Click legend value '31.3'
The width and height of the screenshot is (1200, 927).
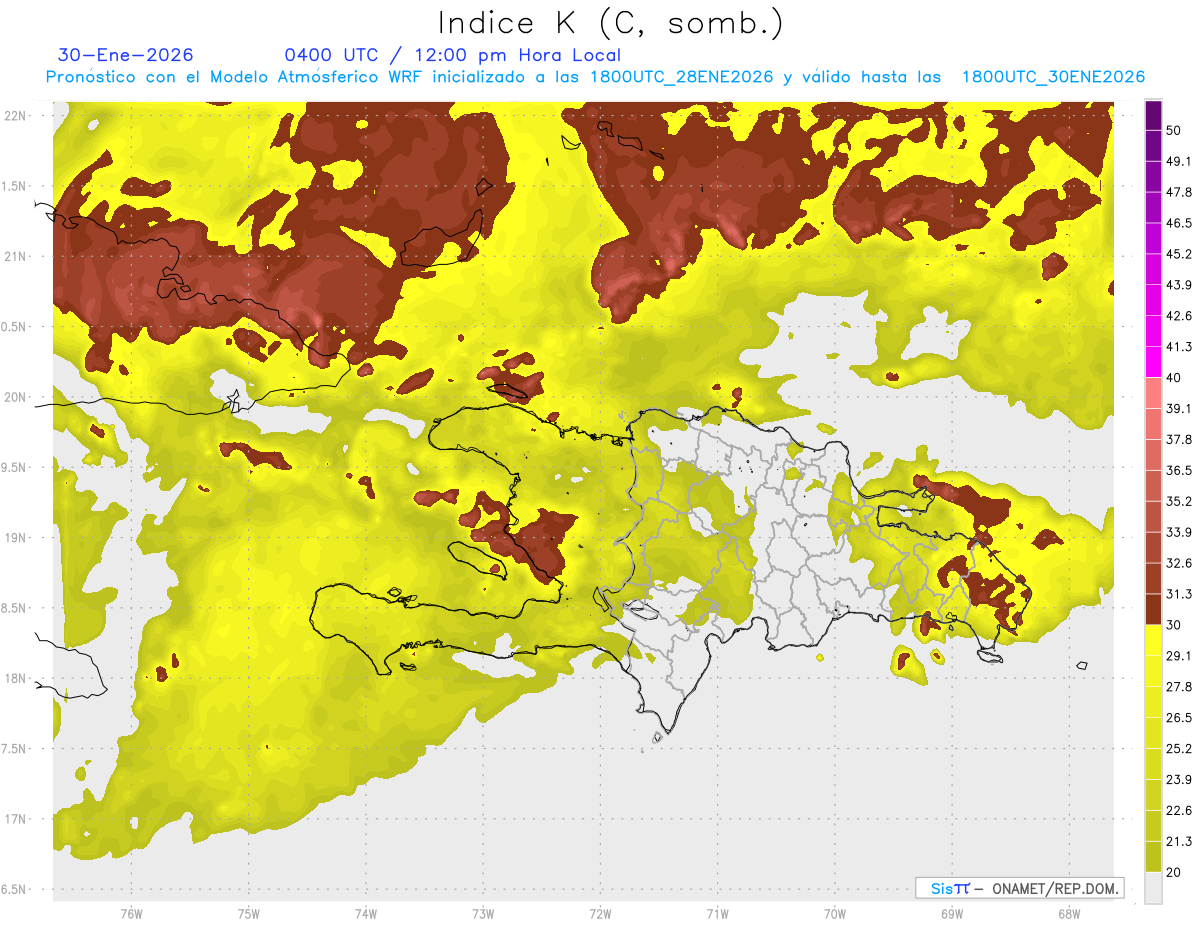point(1179,594)
